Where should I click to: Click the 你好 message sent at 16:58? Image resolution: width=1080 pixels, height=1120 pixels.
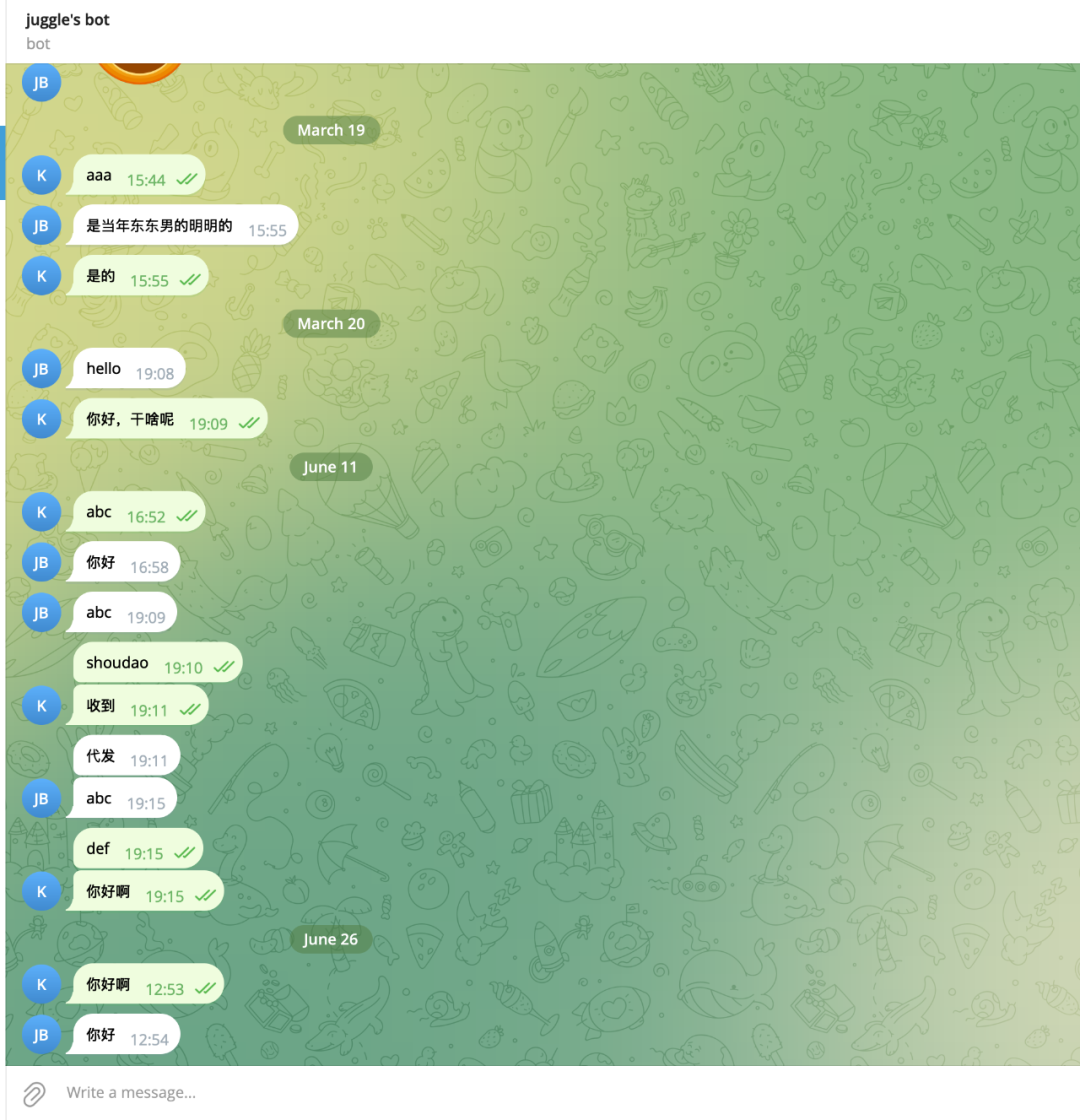(123, 563)
